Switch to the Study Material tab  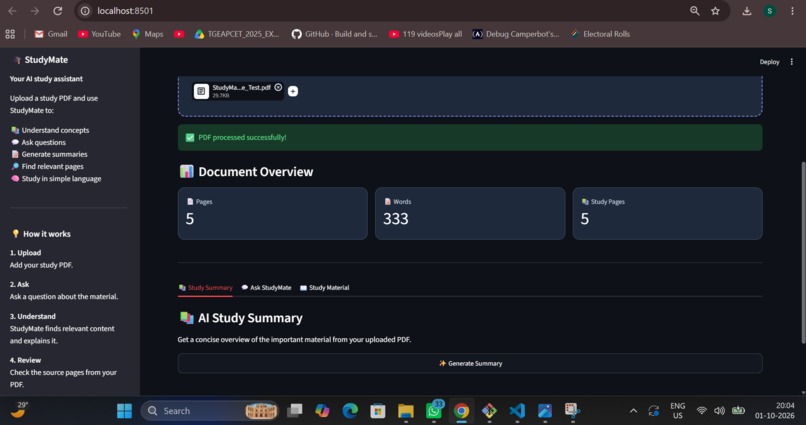pyautogui.click(x=325, y=288)
